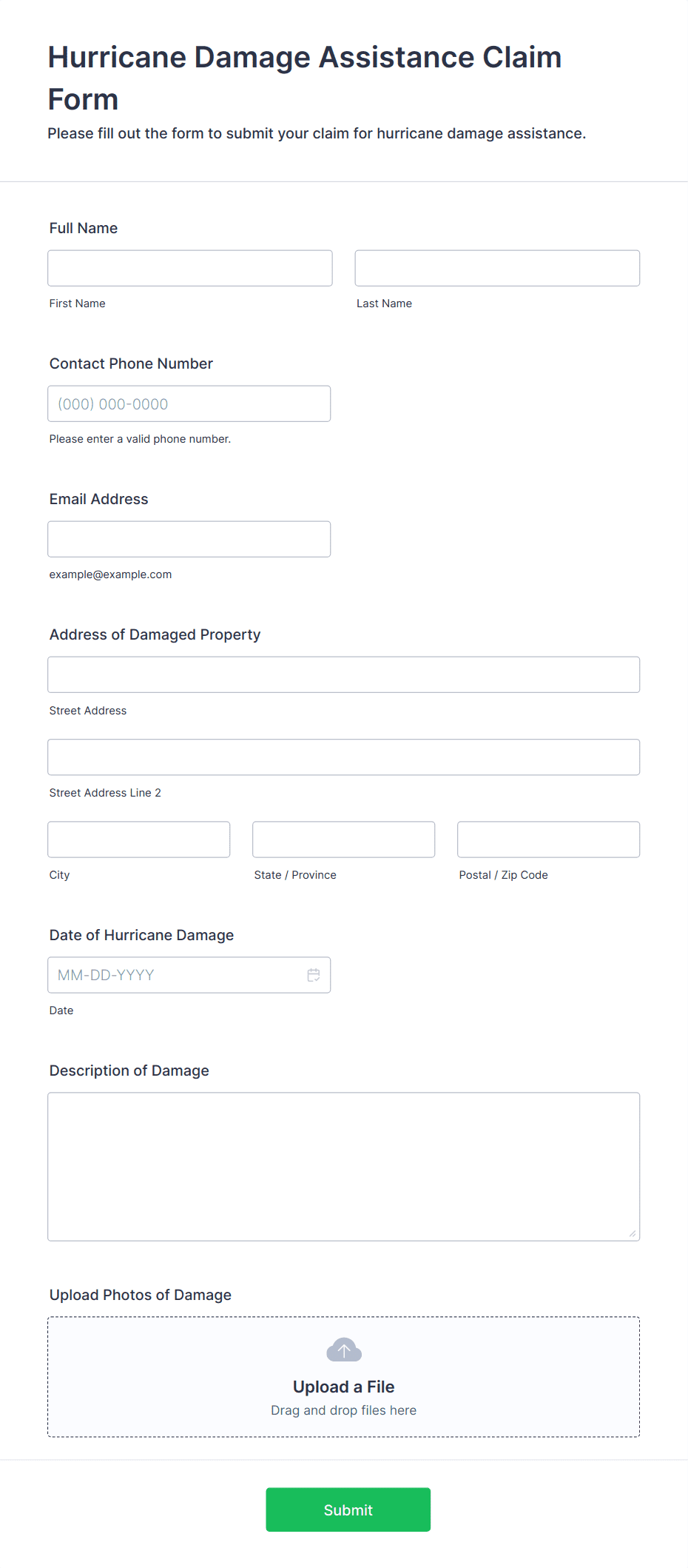Focus the First Name field
Viewport: 688px width, 1568px height.
(190, 268)
